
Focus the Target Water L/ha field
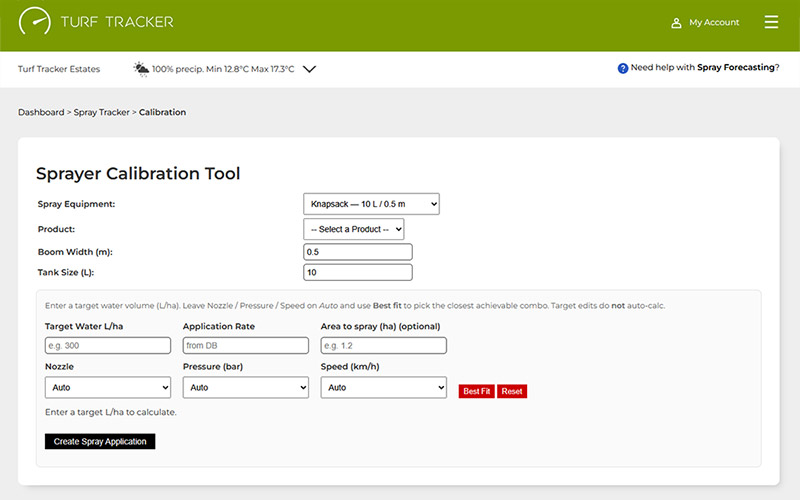click(108, 345)
